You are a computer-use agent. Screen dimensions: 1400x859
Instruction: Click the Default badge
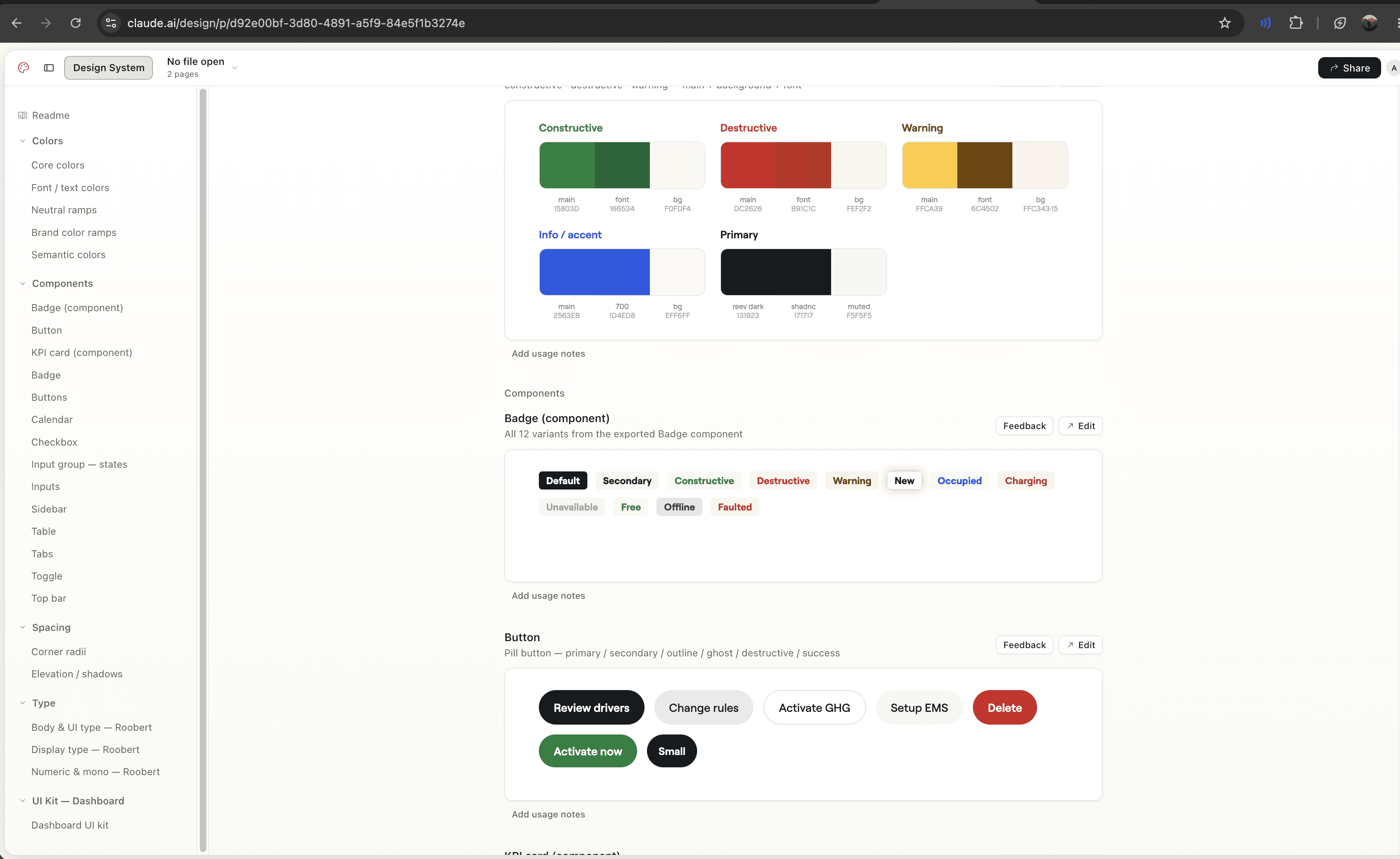(563, 480)
